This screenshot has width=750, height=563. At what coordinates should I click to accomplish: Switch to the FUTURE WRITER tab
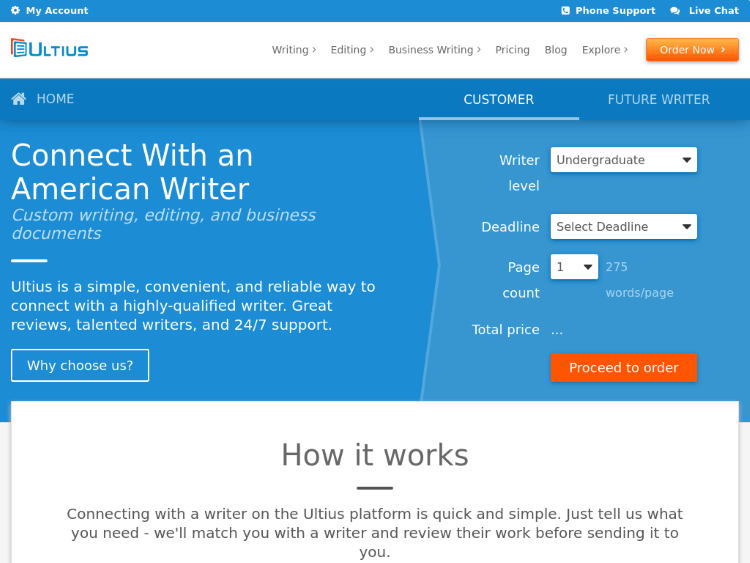[x=659, y=99]
